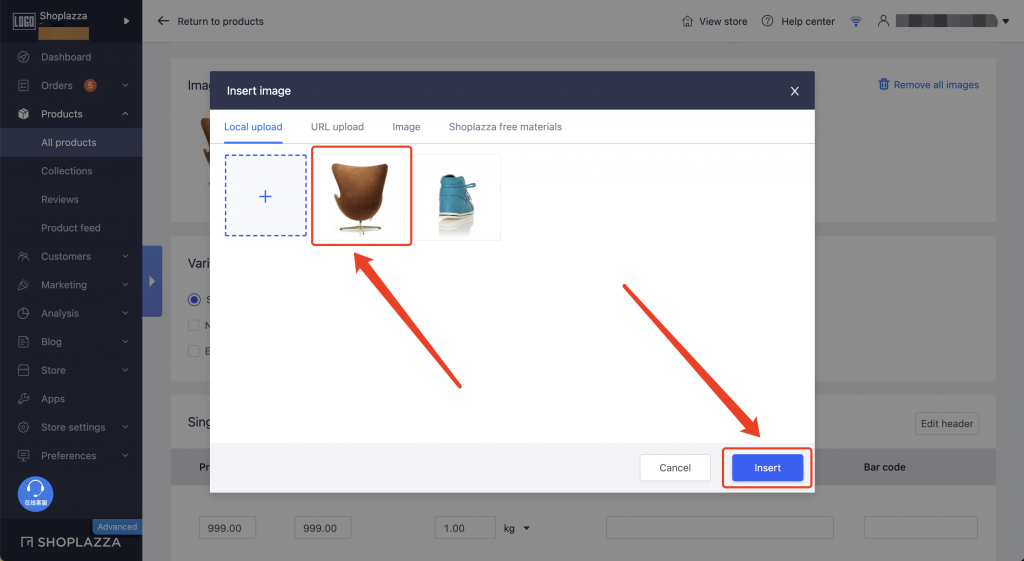Click the plus upload box
The image size is (1024, 561).
pyautogui.click(x=266, y=196)
